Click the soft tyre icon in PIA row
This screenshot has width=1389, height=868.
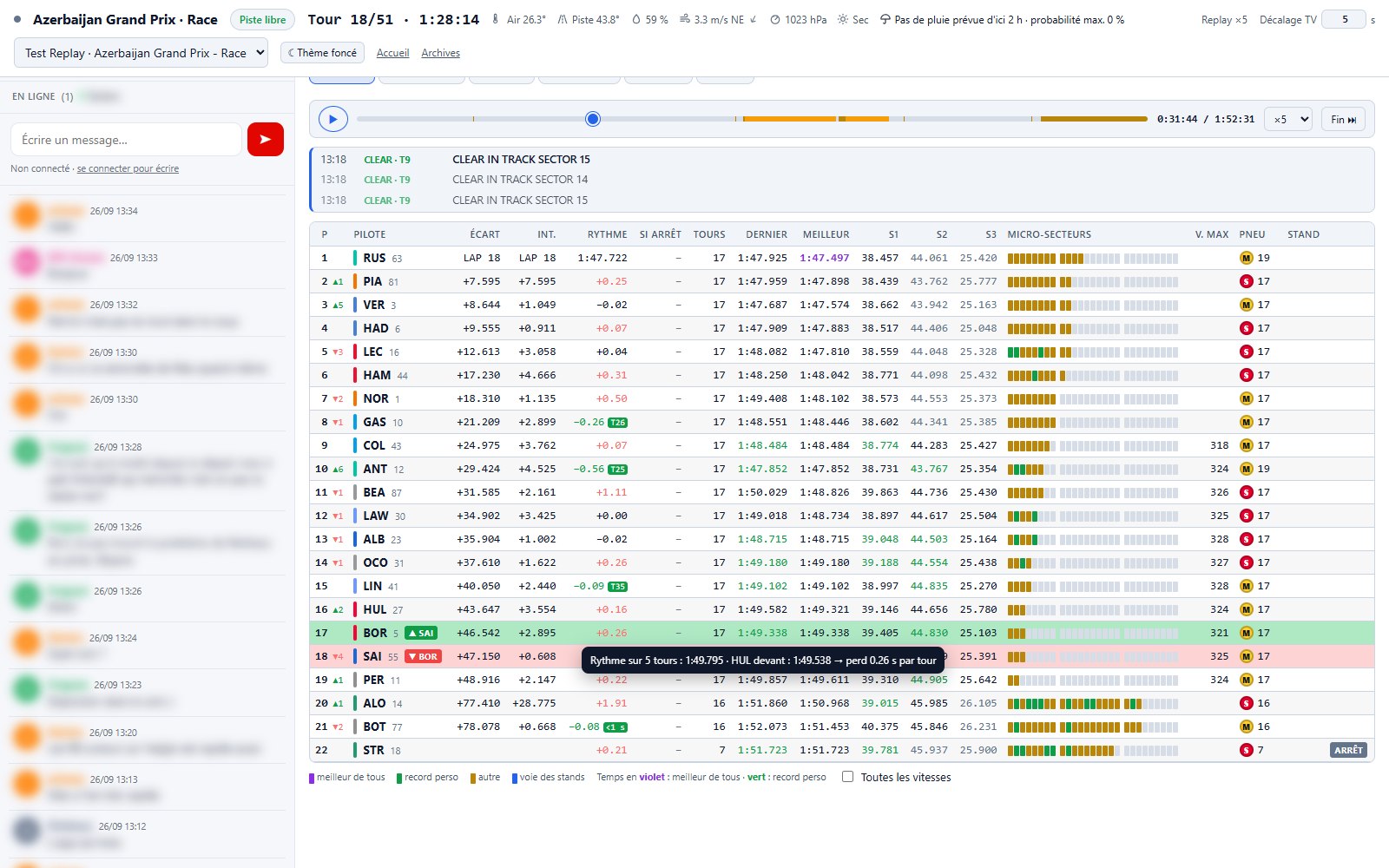pyautogui.click(x=1247, y=281)
